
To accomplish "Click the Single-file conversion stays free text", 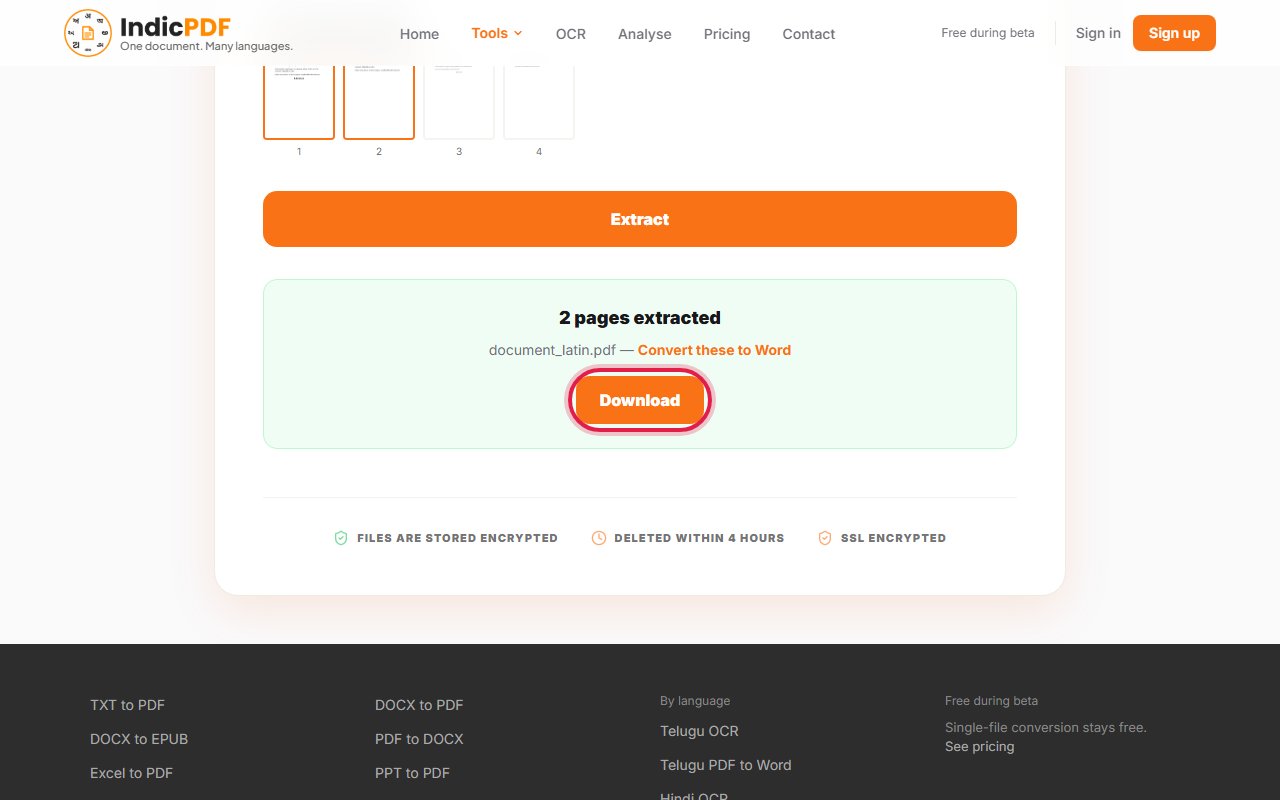I will [x=1046, y=727].
